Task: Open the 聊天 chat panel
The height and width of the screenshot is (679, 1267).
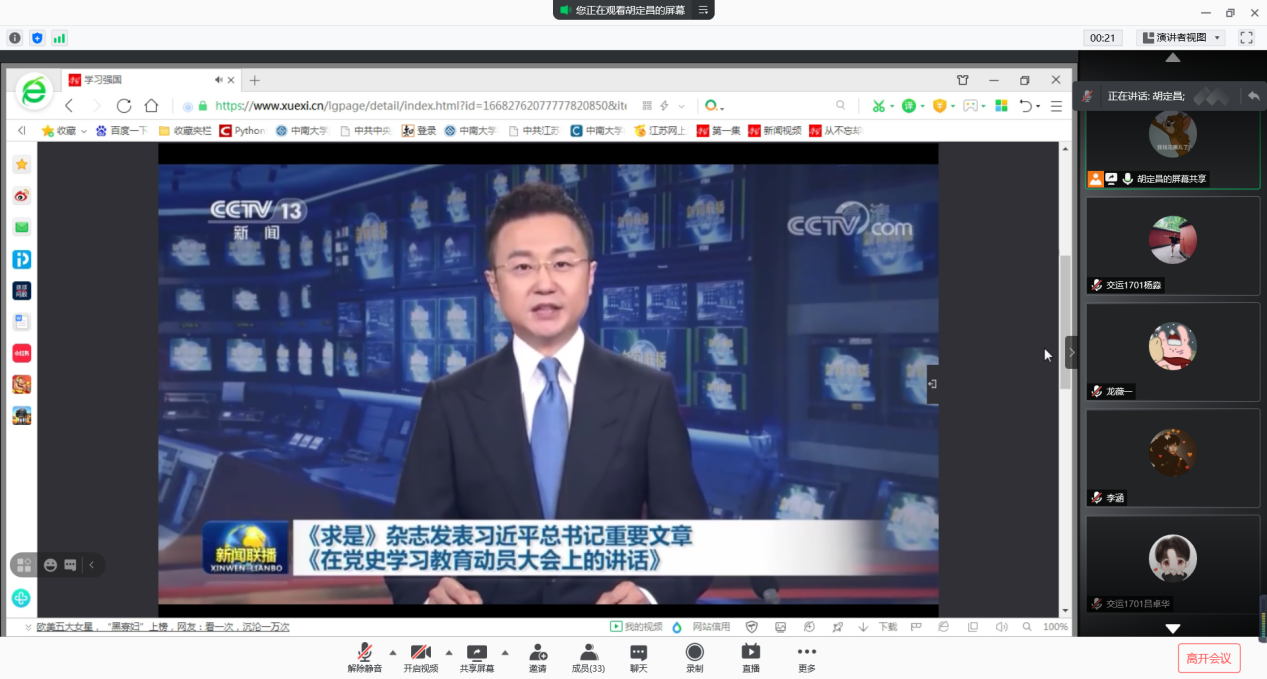Action: 638,657
